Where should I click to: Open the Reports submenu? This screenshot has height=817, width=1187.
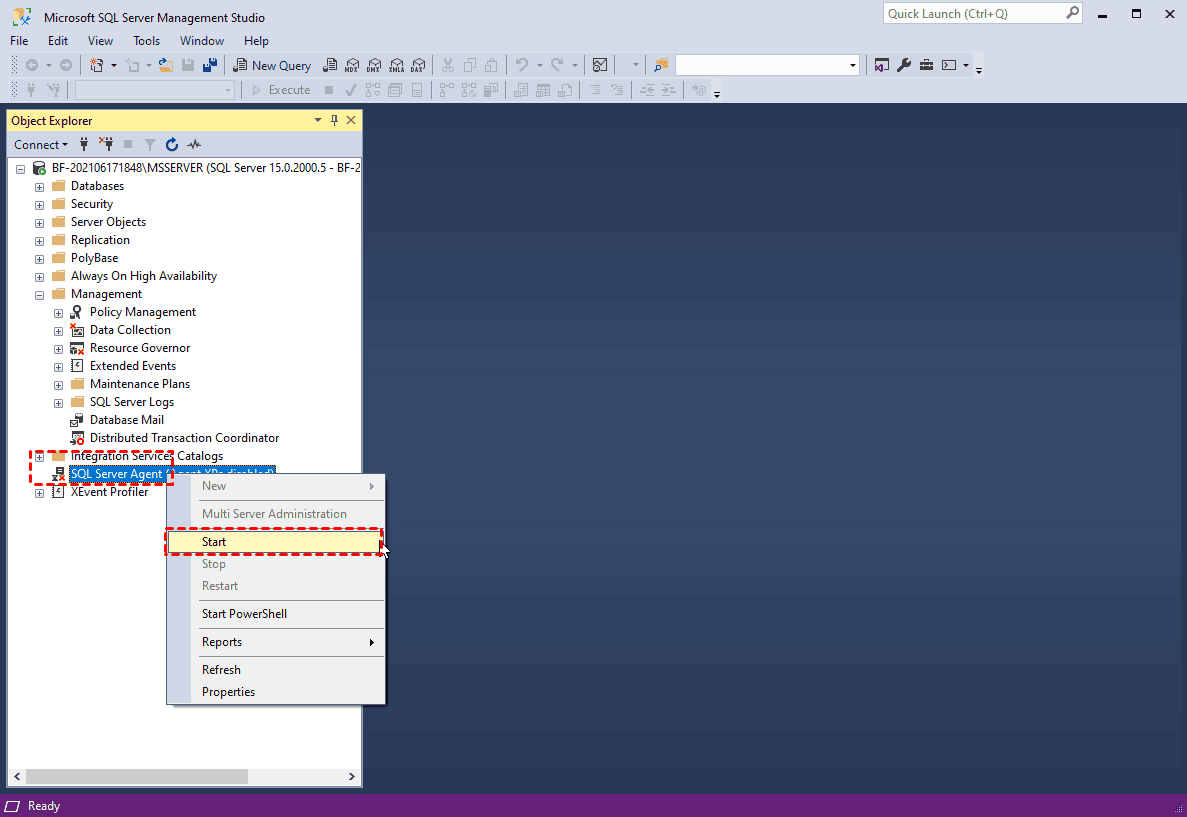point(276,642)
